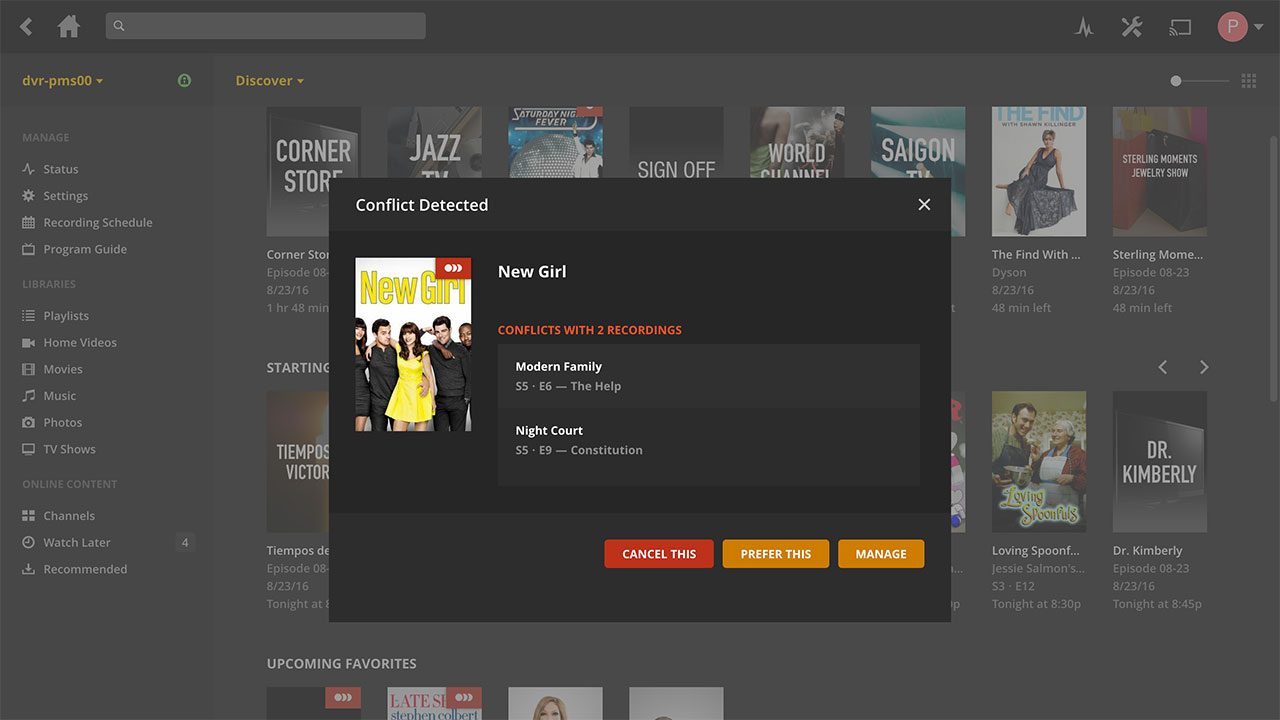This screenshot has width=1280, height=720.
Task: Switch to grid view icon
Action: (x=1249, y=81)
